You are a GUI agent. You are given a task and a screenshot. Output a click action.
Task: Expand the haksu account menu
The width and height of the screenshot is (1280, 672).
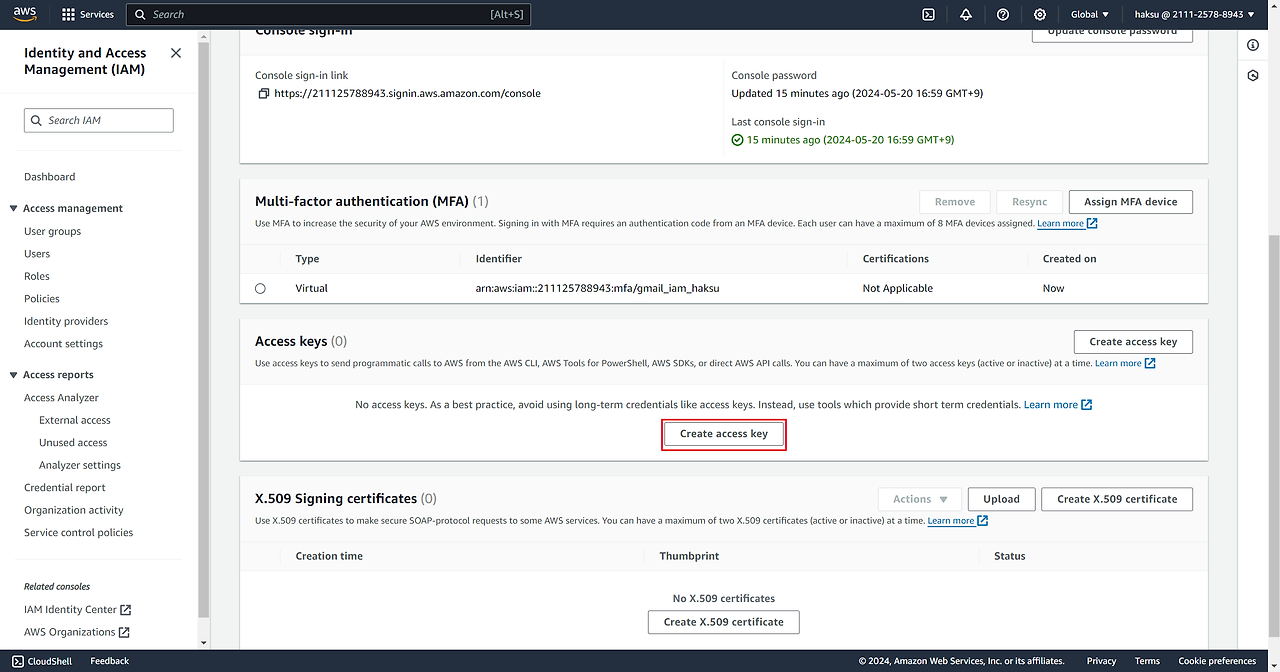click(1194, 14)
